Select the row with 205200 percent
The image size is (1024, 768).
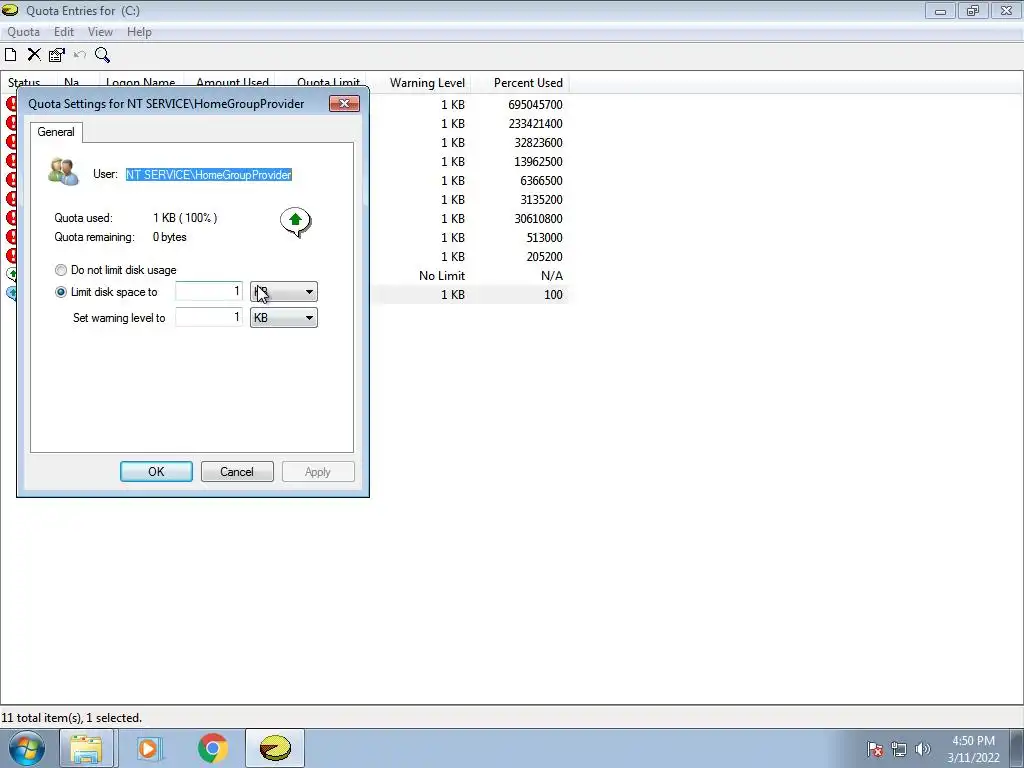click(x=469, y=256)
